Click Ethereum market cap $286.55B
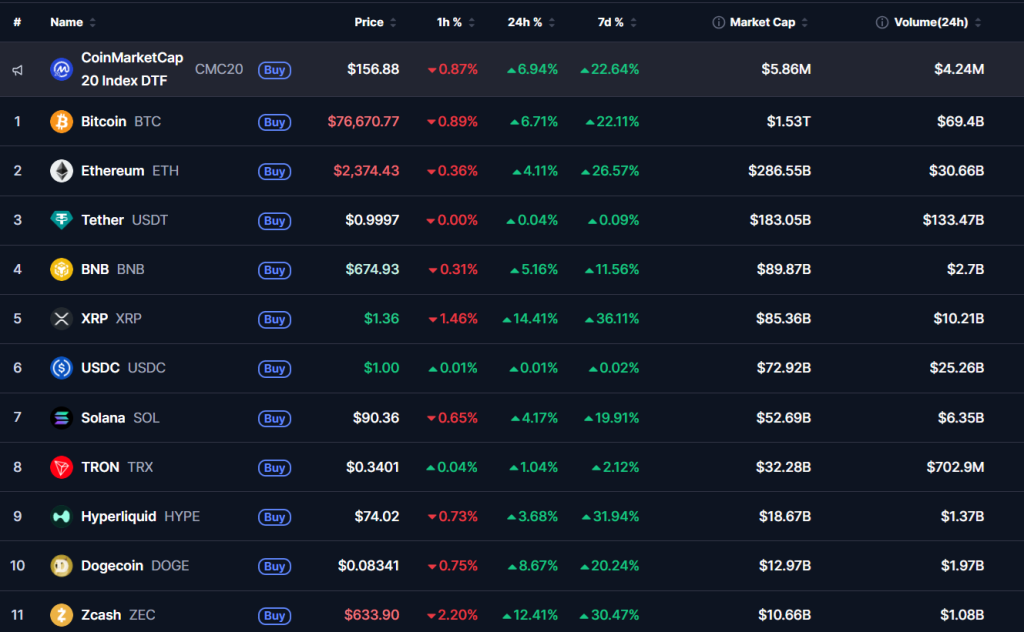Image resolution: width=1024 pixels, height=632 pixels. pos(780,171)
